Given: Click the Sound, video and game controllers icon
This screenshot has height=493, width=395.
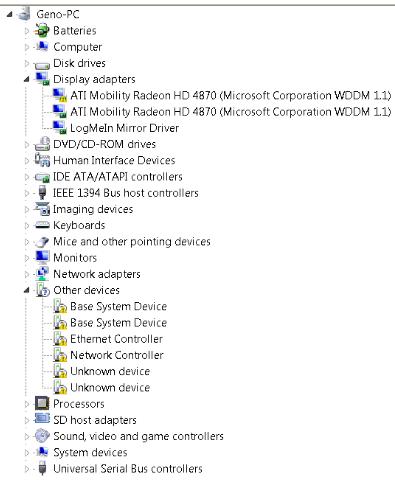Looking at the screenshot, I should pyautogui.click(x=42, y=436).
